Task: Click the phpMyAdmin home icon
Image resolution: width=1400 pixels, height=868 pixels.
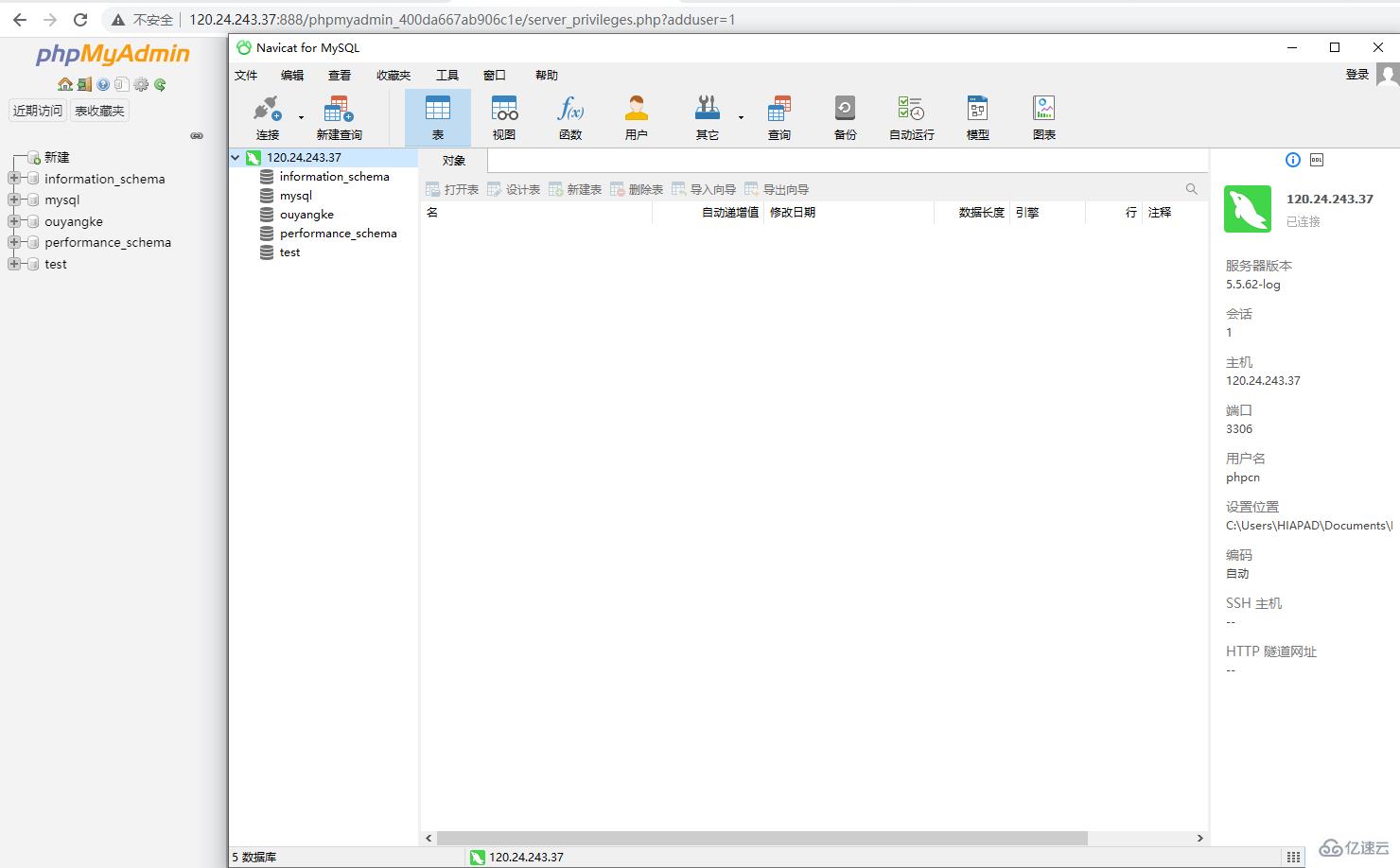Action: [65, 84]
